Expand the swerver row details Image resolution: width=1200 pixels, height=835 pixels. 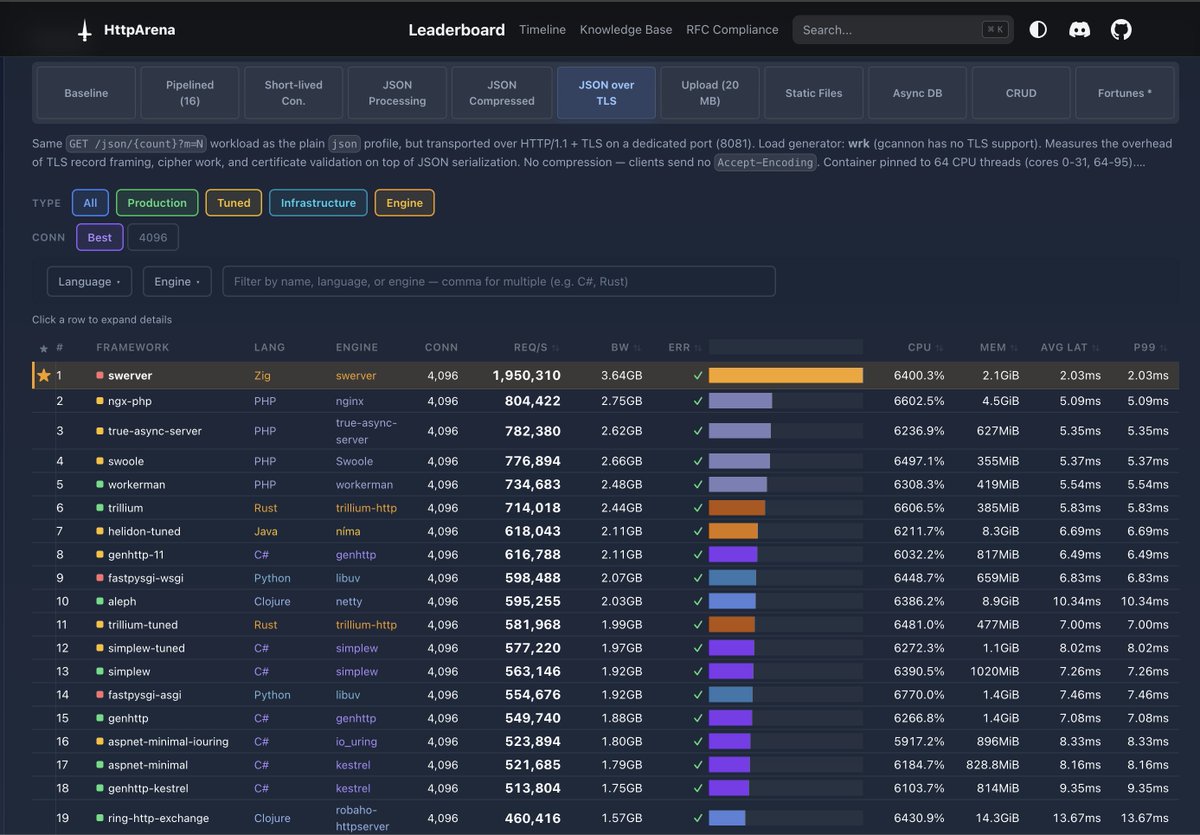[x=606, y=376]
